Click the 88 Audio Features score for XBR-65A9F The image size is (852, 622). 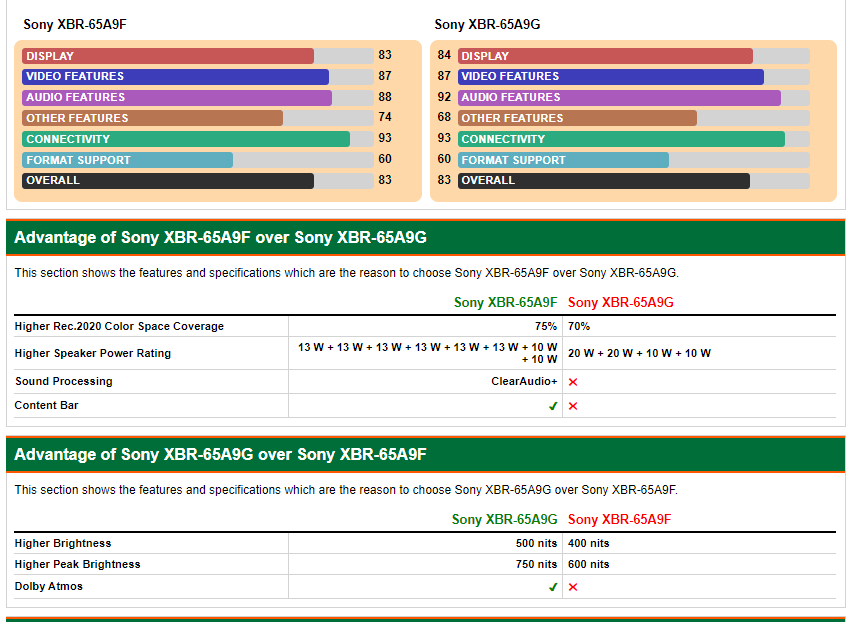[x=385, y=97]
